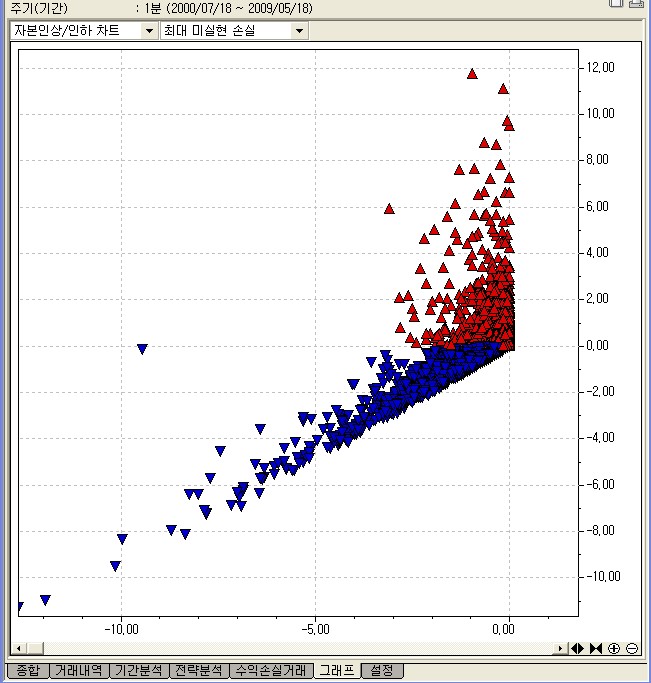Click the 0.00 y-axis label
This screenshot has width=651, height=683.
point(597,346)
